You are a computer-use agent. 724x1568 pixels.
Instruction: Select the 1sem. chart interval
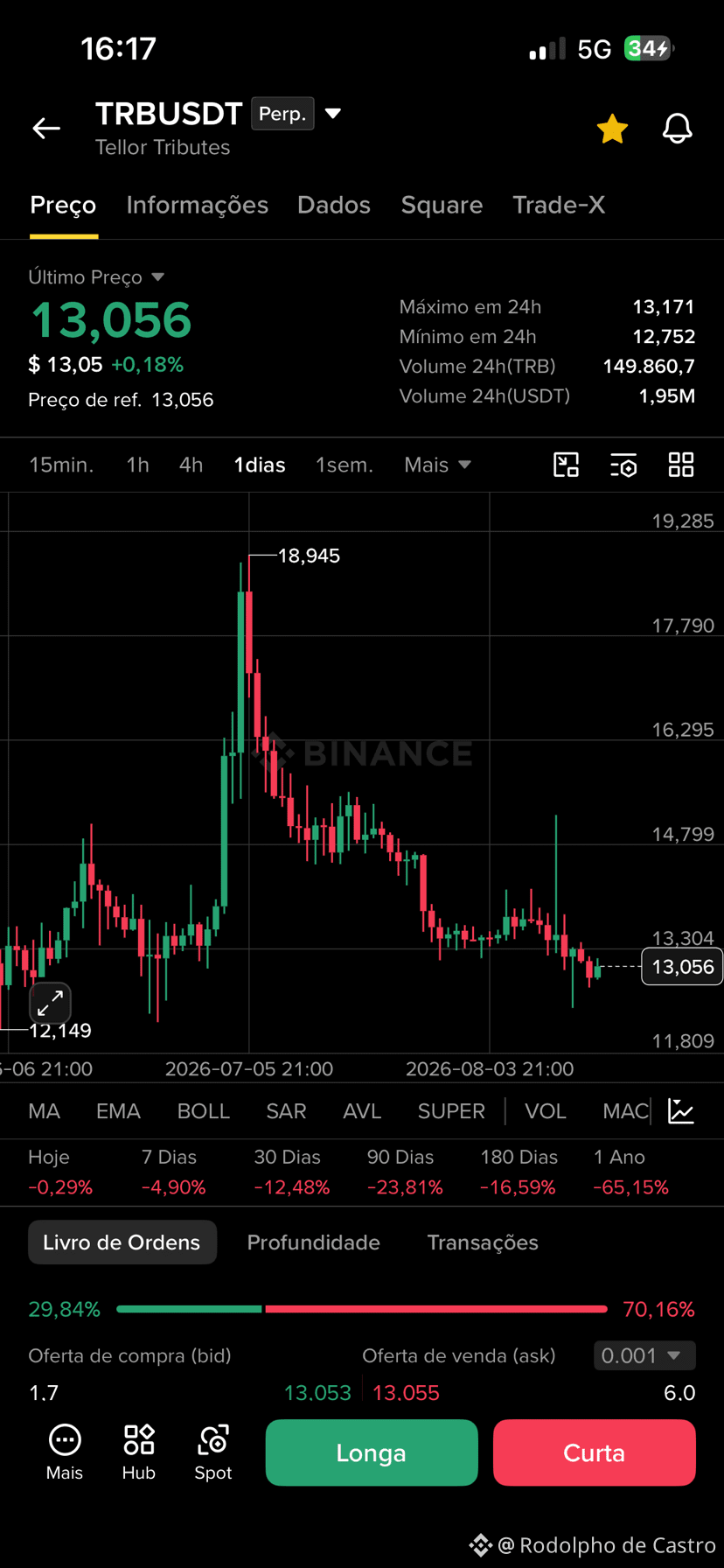pos(345,465)
